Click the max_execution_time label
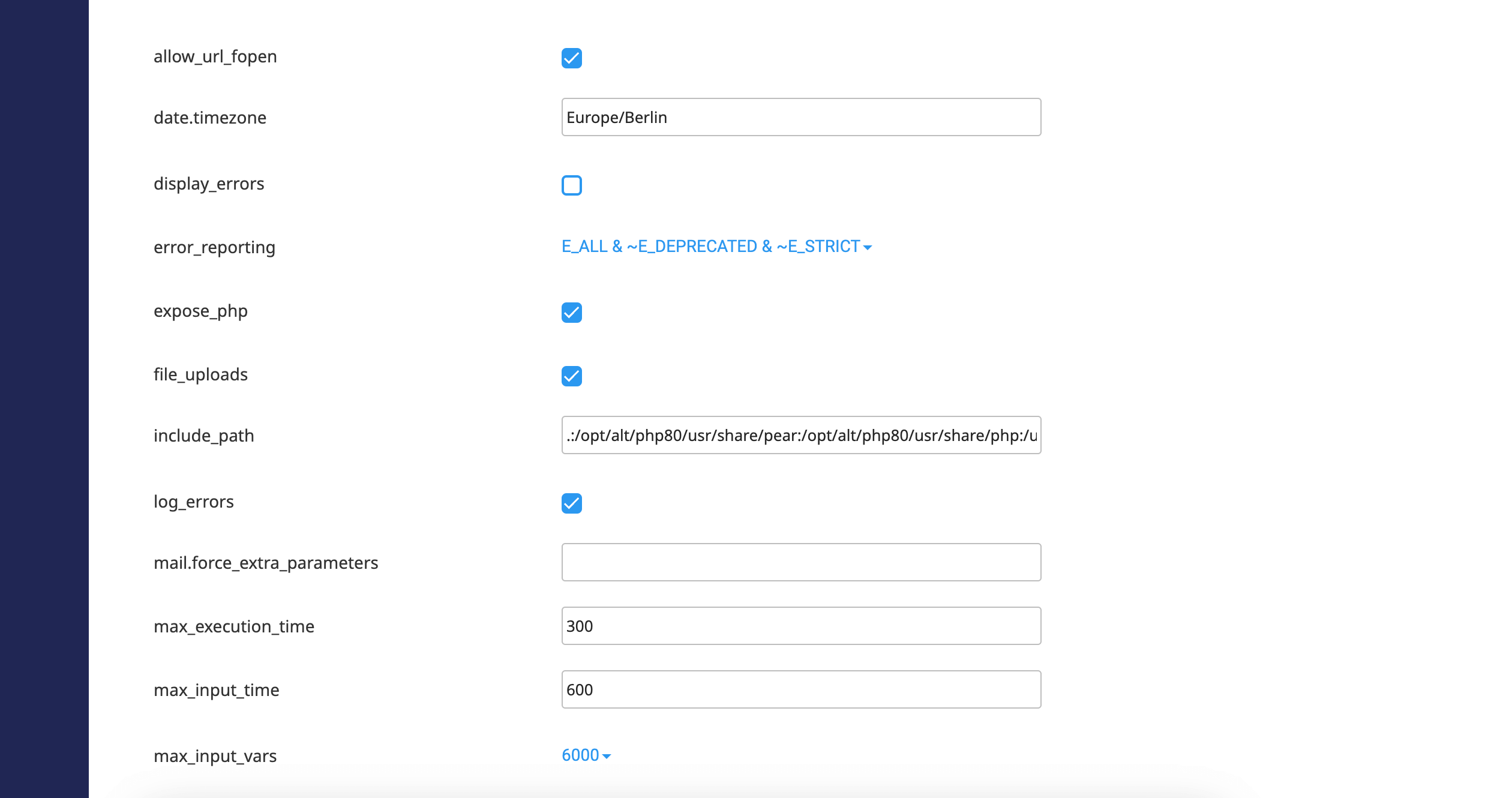1512x798 pixels. [x=234, y=626]
